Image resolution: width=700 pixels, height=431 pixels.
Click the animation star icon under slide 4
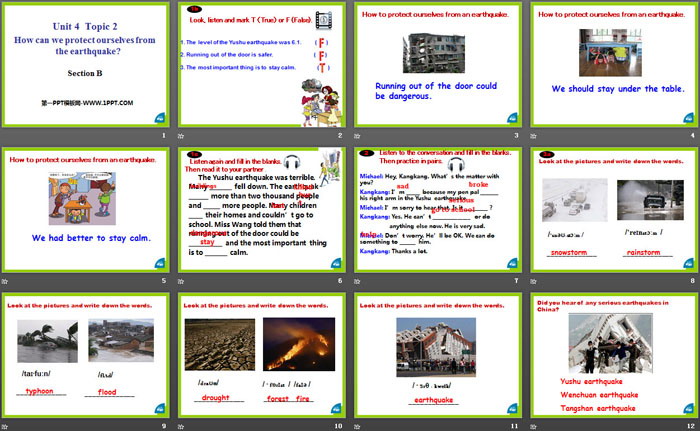pyautogui.click(x=533, y=136)
